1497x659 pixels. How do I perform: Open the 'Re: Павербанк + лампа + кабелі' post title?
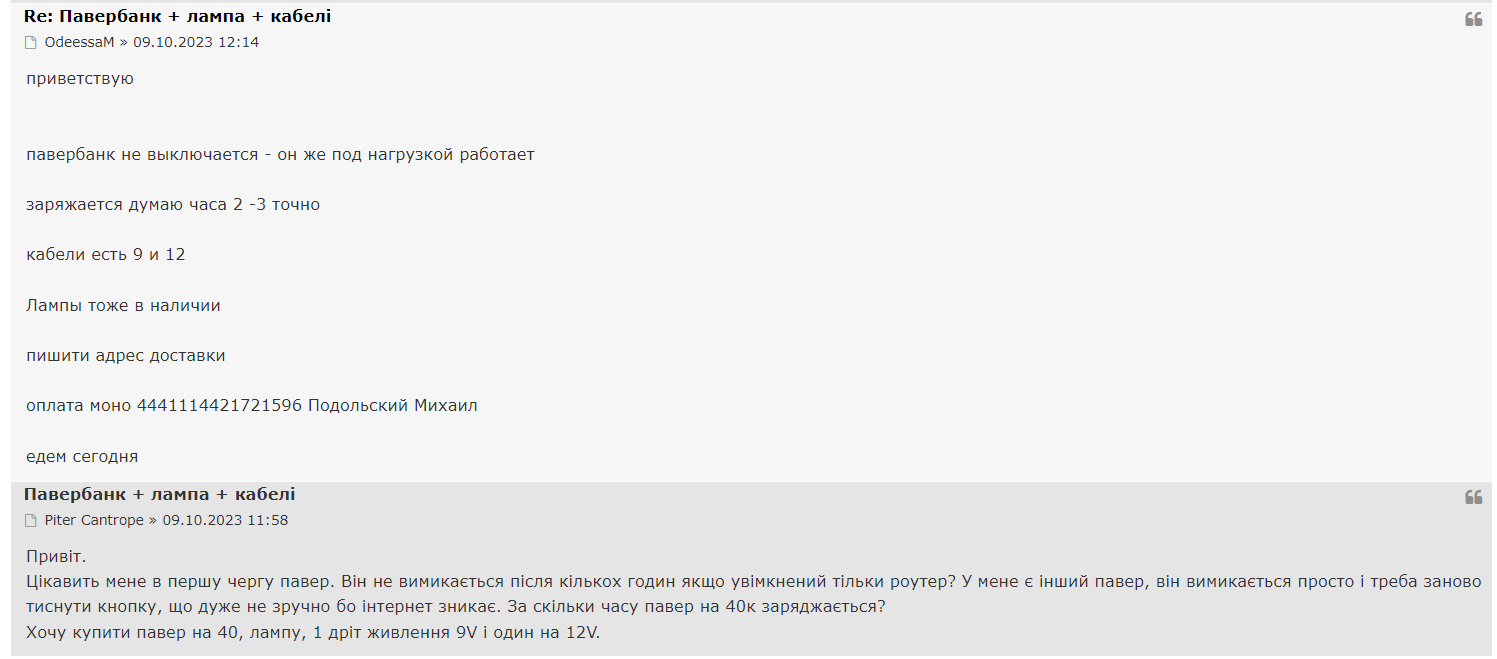[177, 16]
